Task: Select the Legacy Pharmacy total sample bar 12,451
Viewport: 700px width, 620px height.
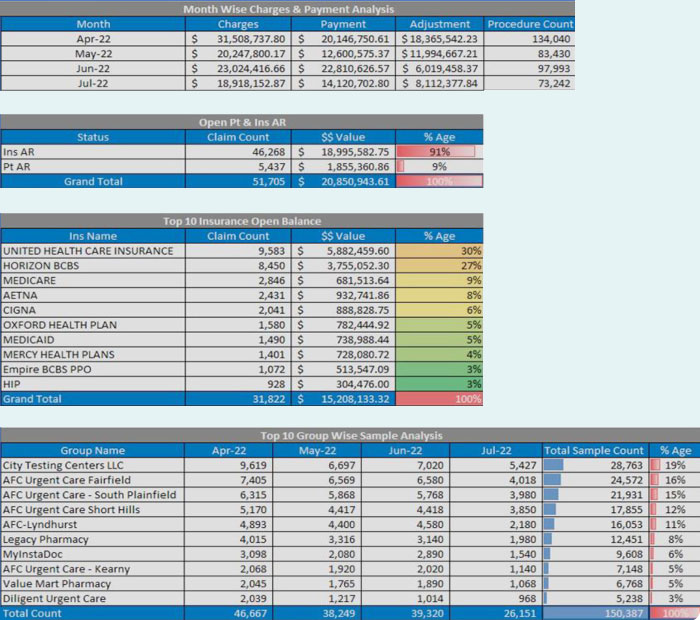Action: coord(596,540)
